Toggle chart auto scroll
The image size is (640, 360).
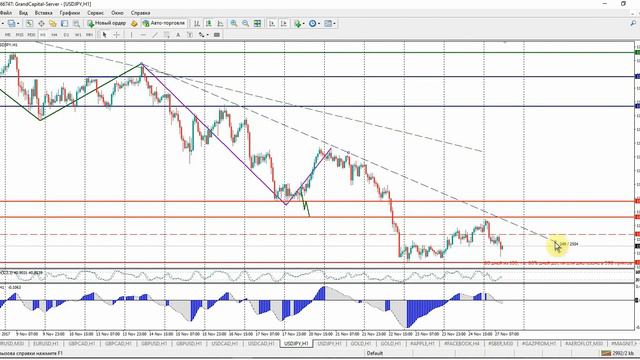(x=271, y=24)
